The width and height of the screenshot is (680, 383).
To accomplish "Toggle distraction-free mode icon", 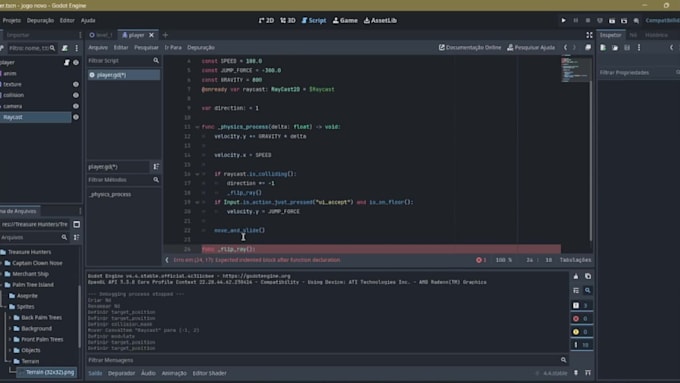I will coord(589,35).
